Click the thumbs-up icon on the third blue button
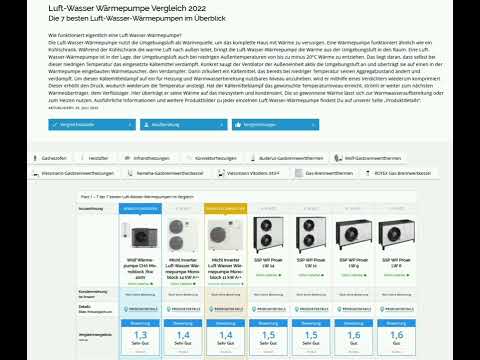This screenshot has width=480, height=360. point(238,125)
